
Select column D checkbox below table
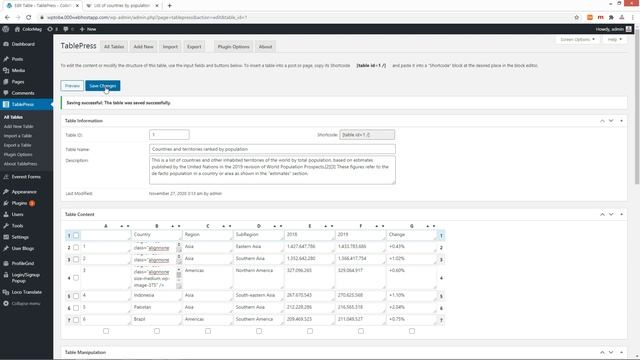pos(259,331)
